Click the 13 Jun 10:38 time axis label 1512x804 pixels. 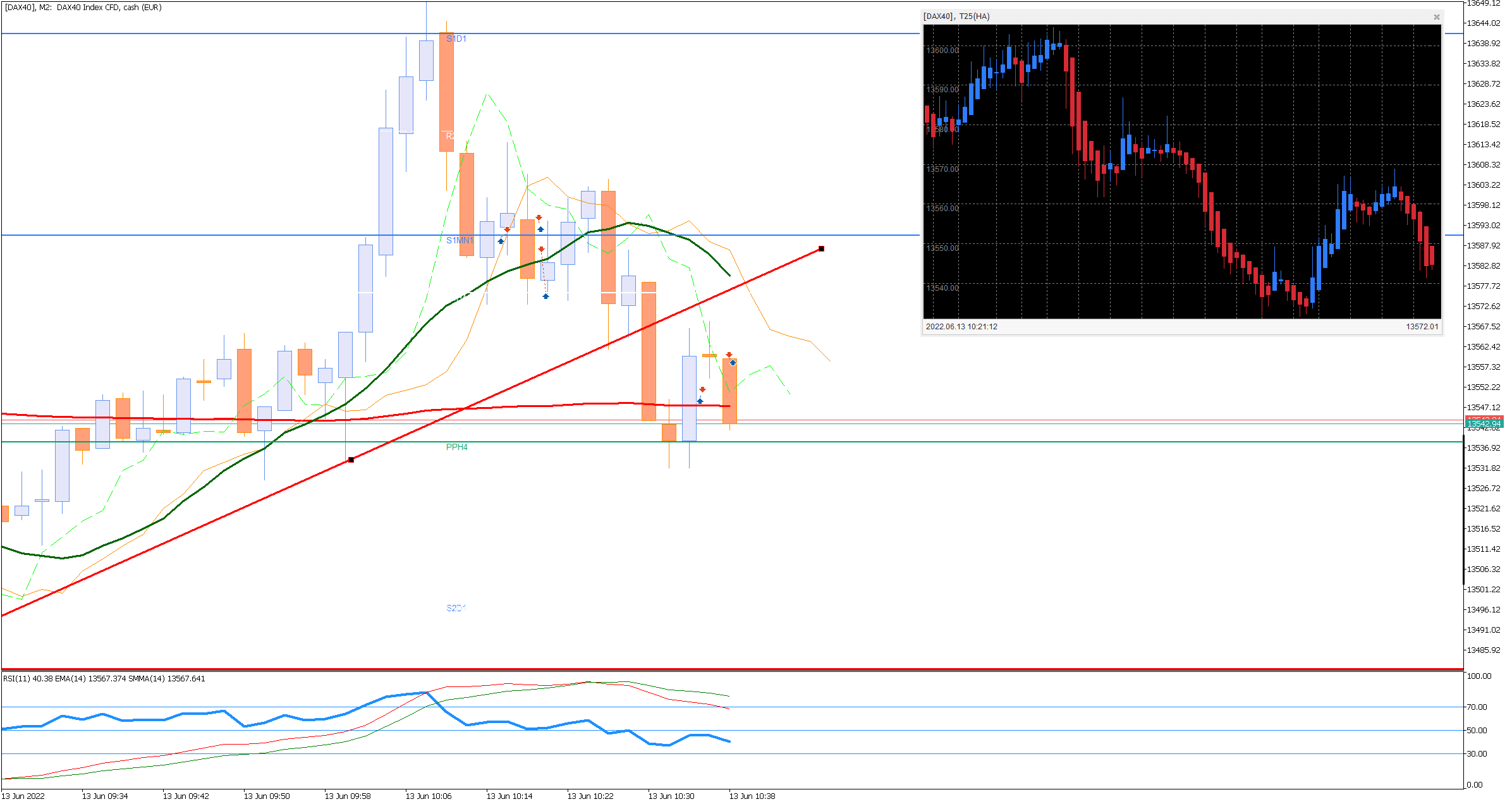[752, 796]
